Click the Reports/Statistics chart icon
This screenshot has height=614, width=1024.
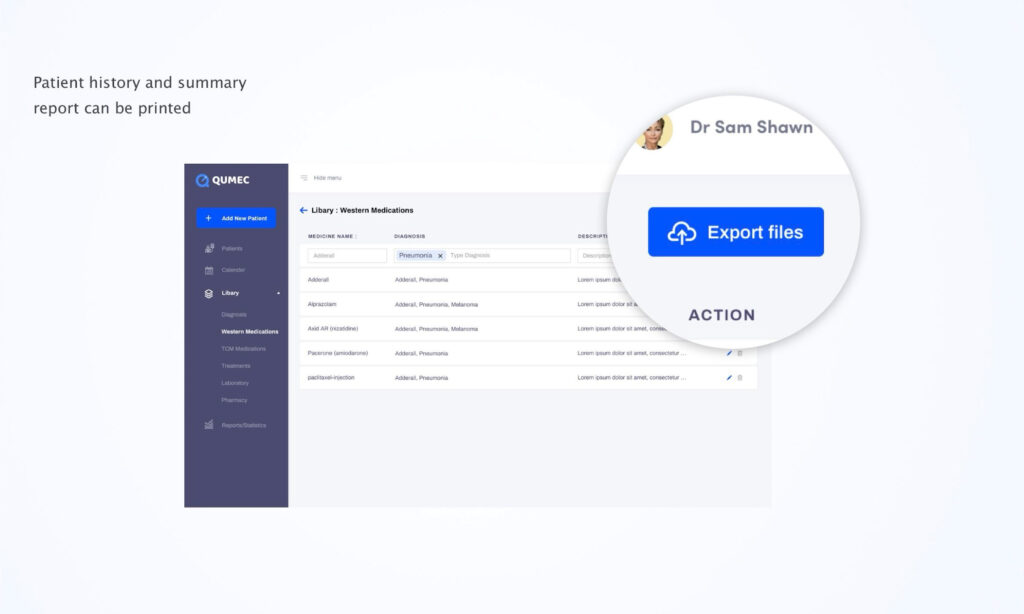click(x=209, y=425)
